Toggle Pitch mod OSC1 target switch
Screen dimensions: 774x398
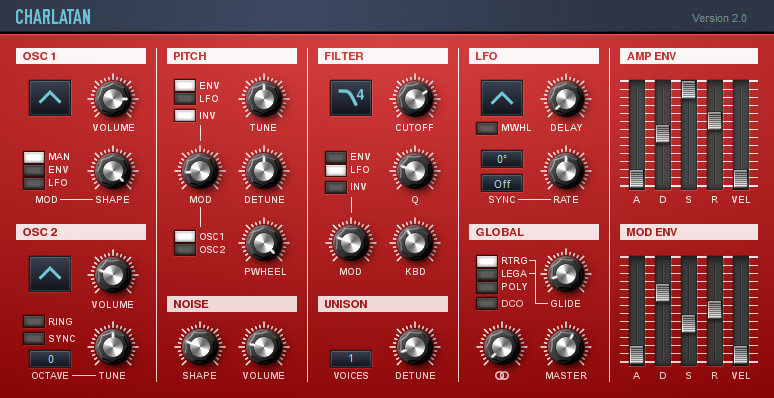[185, 237]
